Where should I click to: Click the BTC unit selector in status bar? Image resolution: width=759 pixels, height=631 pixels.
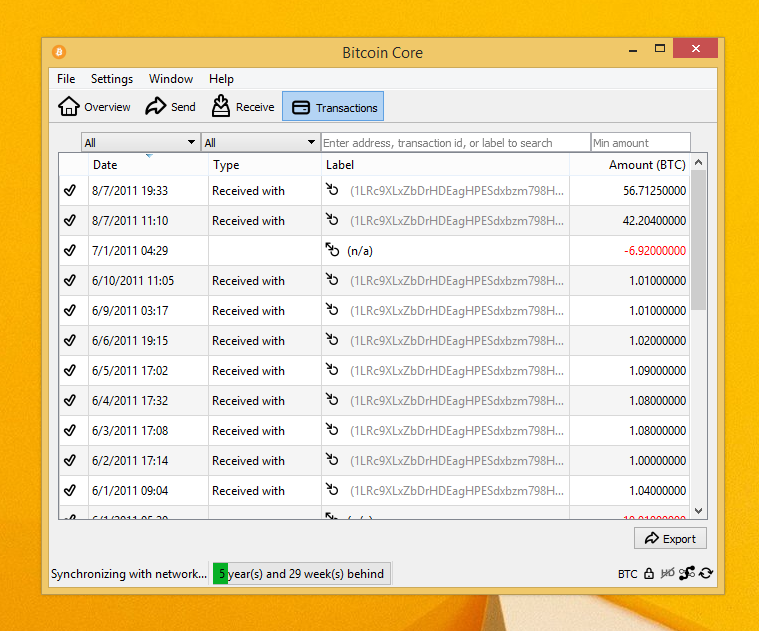[x=627, y=574]
